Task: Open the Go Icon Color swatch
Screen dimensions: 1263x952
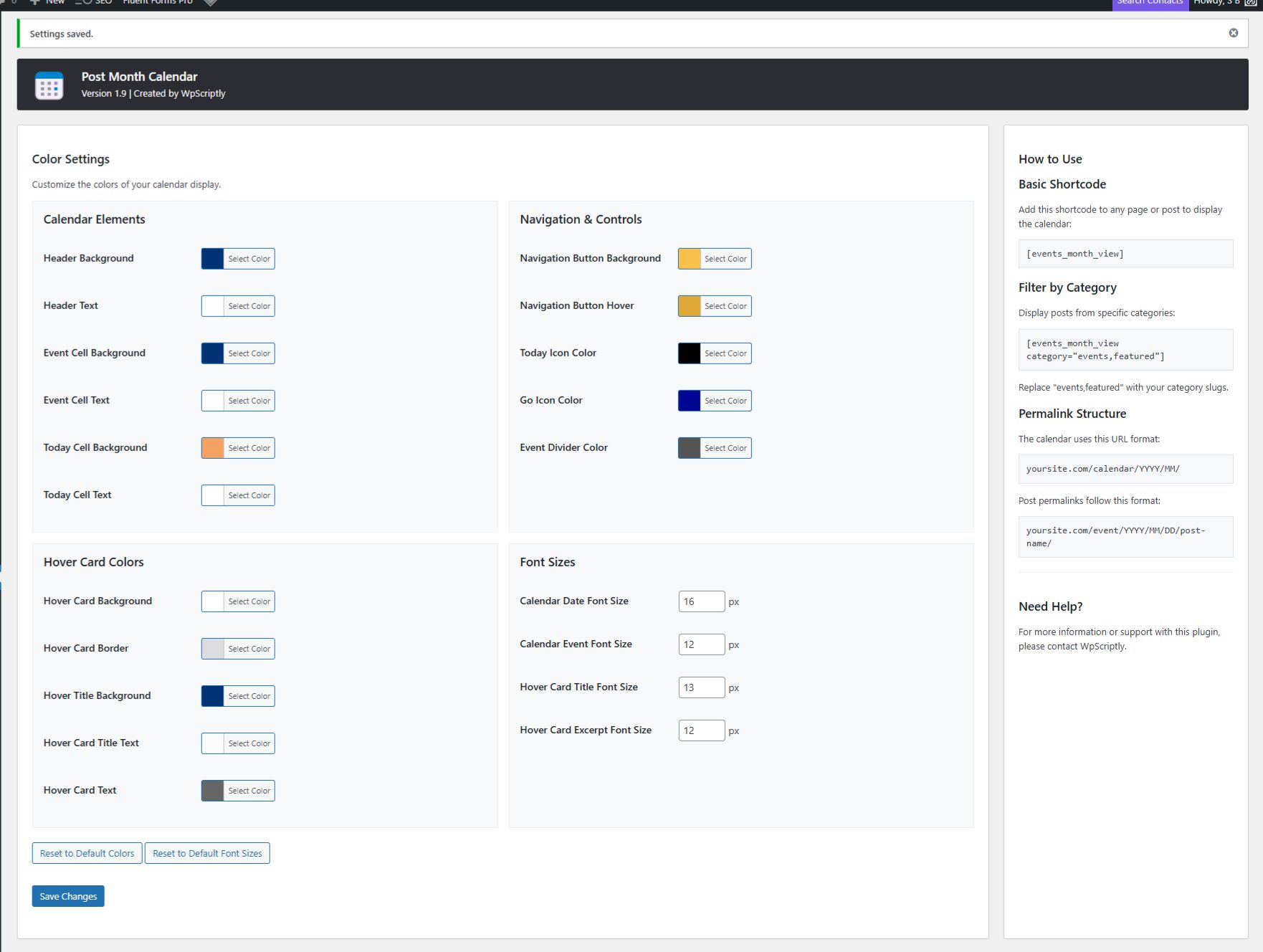Action: (689, 401)
